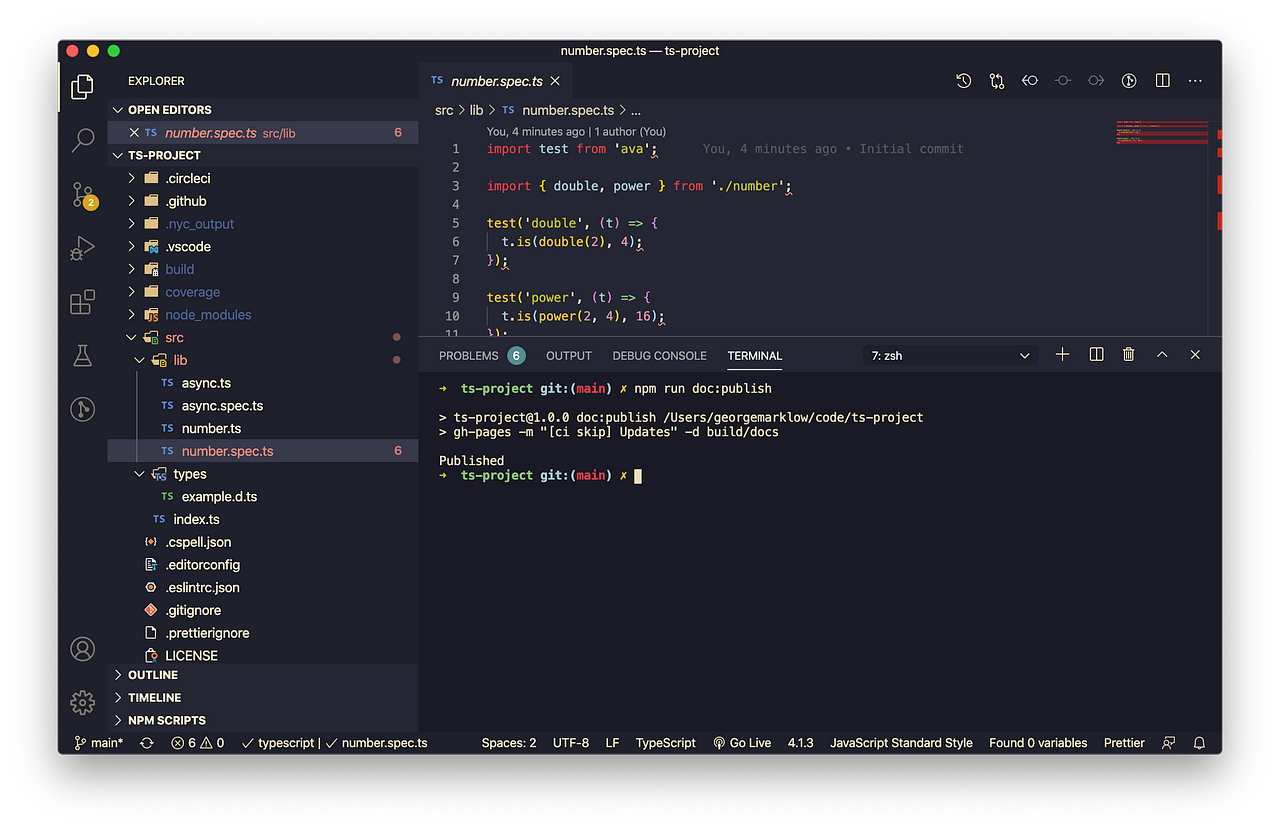The image size is (1280, 831).
Task: Switch to the DEBUG CONSOLE tab
Action: [x=659, y=355]
